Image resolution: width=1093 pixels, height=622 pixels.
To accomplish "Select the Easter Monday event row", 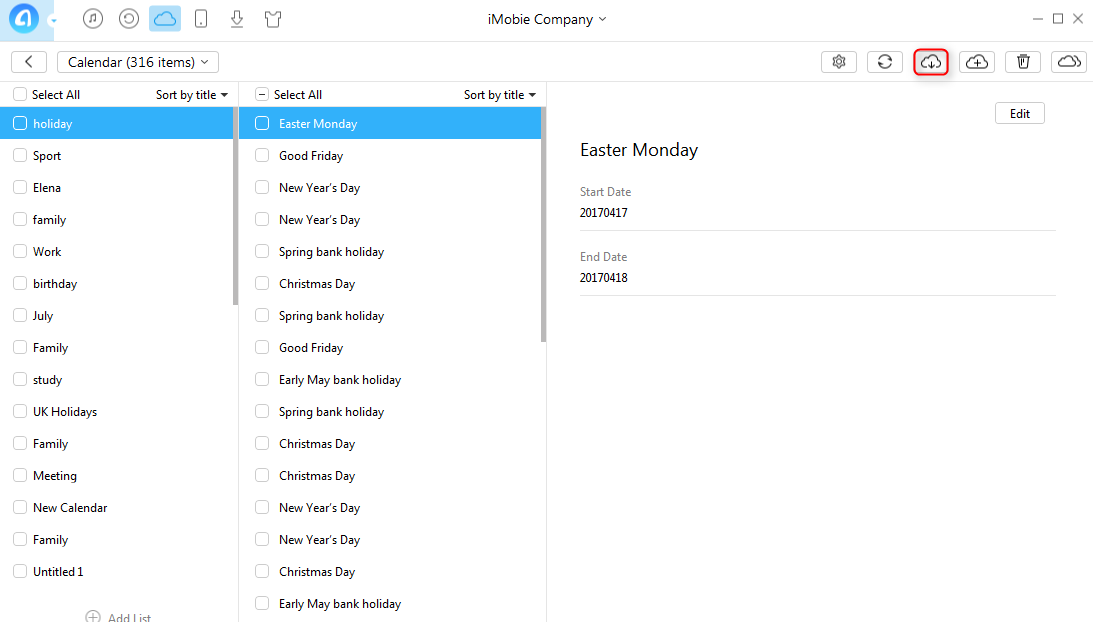I will 390,123.
